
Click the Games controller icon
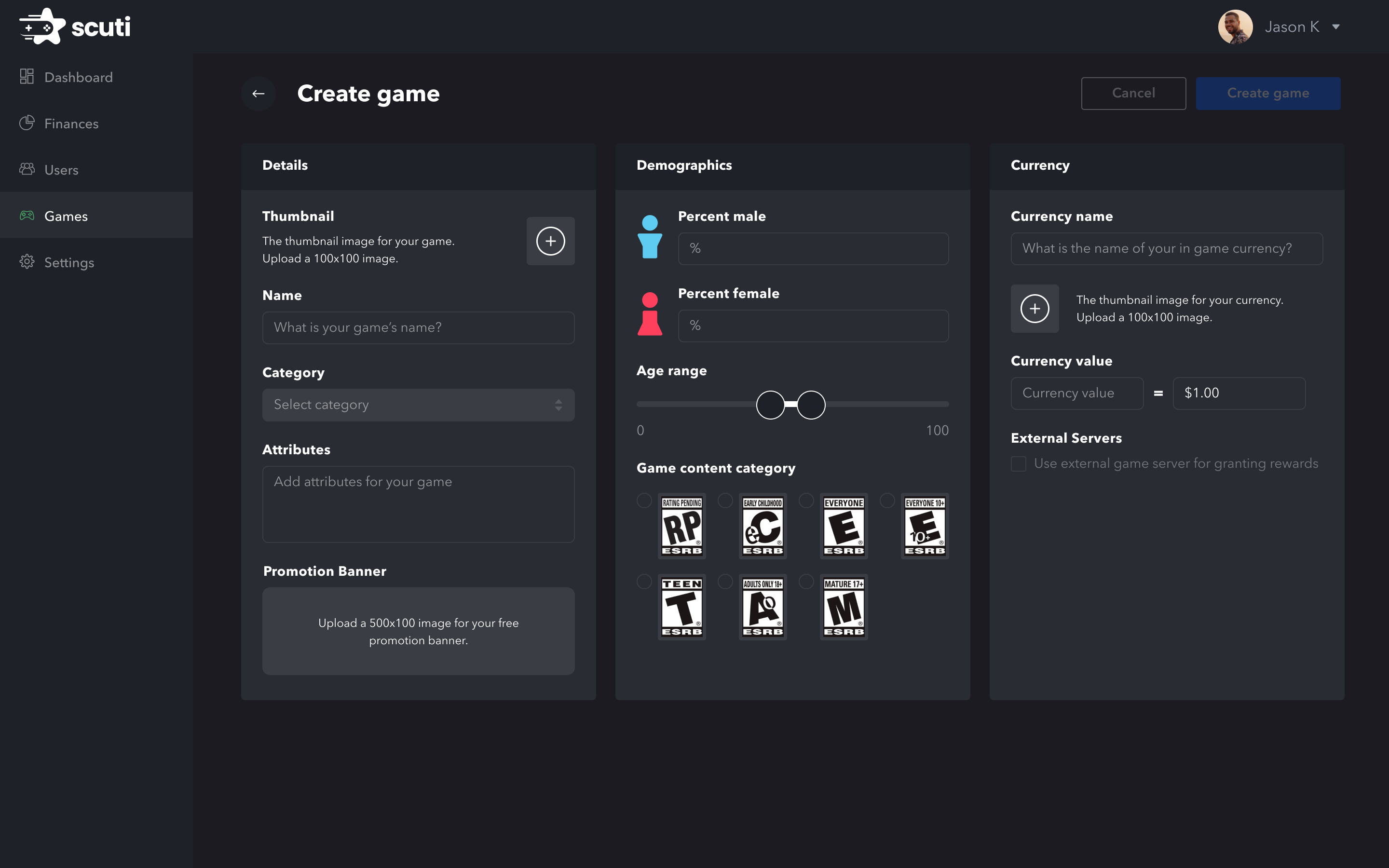27,215
